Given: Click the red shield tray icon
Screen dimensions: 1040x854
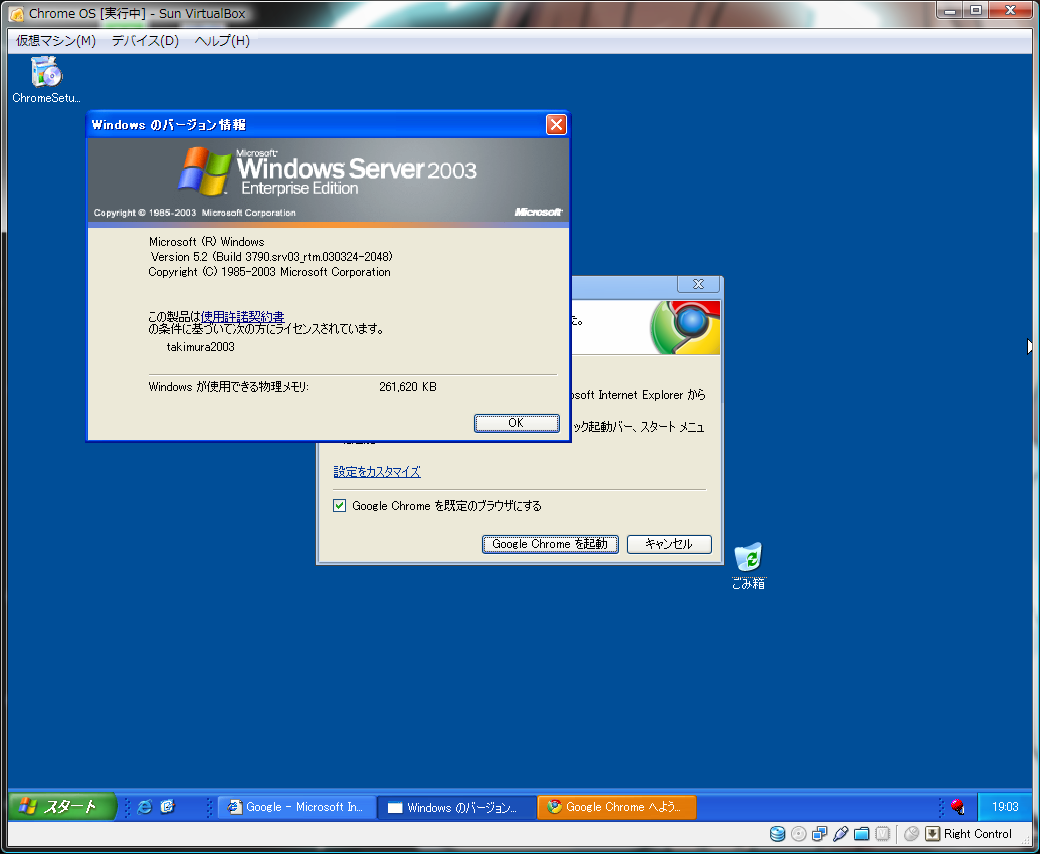Looking at the screenshot, I should pyautogui.click(x=957, y=807).
